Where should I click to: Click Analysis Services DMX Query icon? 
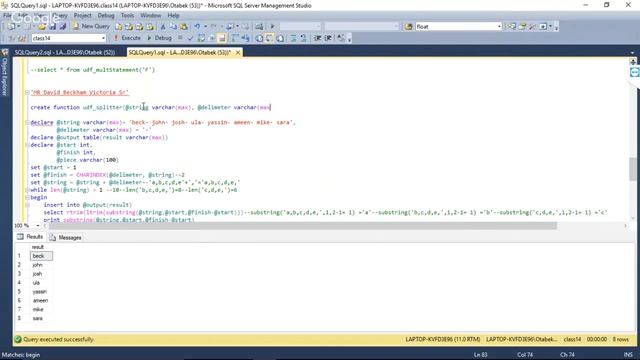140,27
